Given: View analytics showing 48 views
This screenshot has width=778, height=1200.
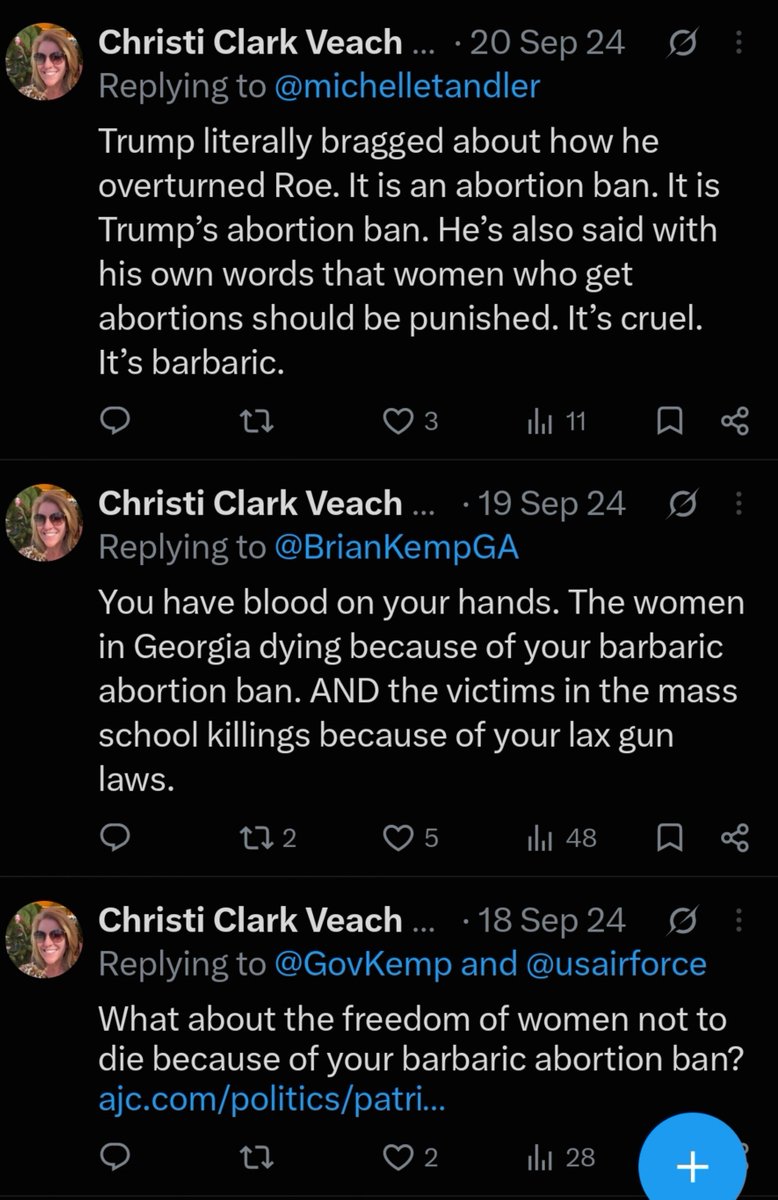Looking at the screenshot, I should [561, 837].
